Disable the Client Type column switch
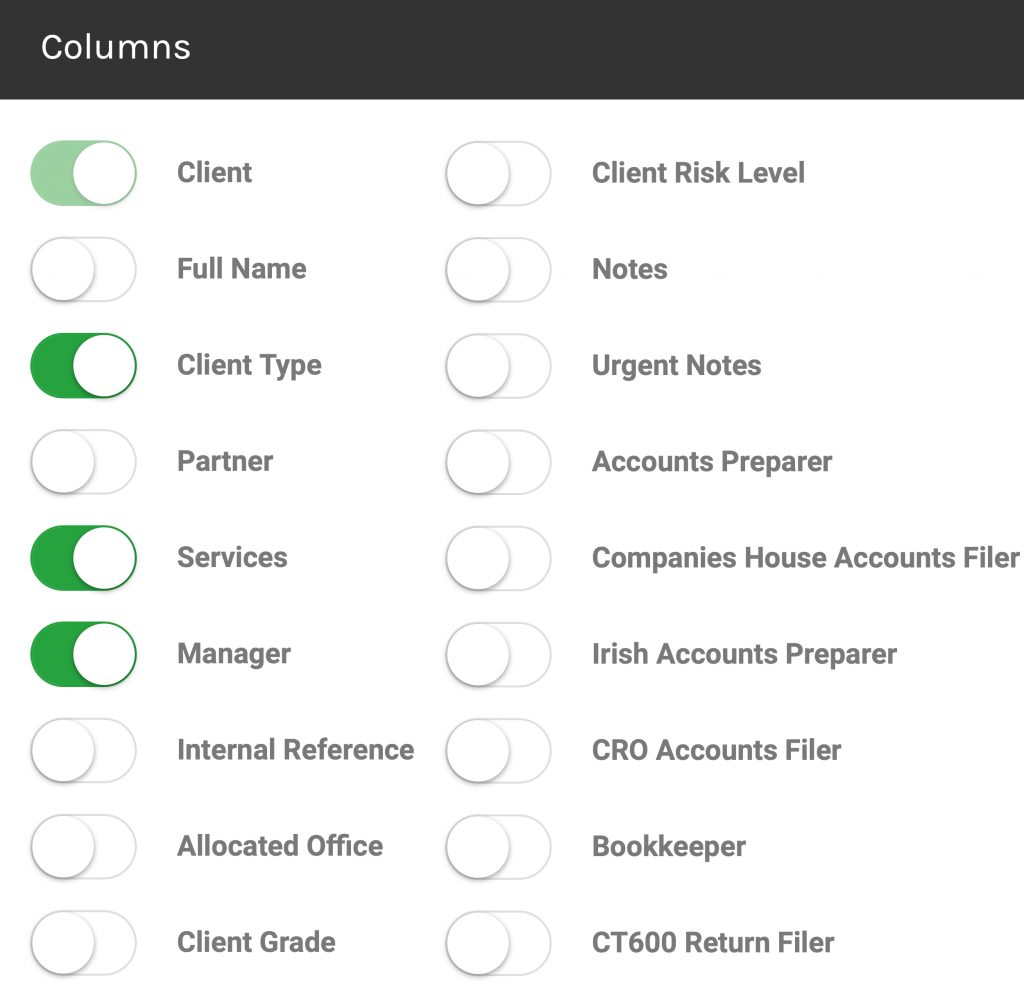 click(84, 365)
